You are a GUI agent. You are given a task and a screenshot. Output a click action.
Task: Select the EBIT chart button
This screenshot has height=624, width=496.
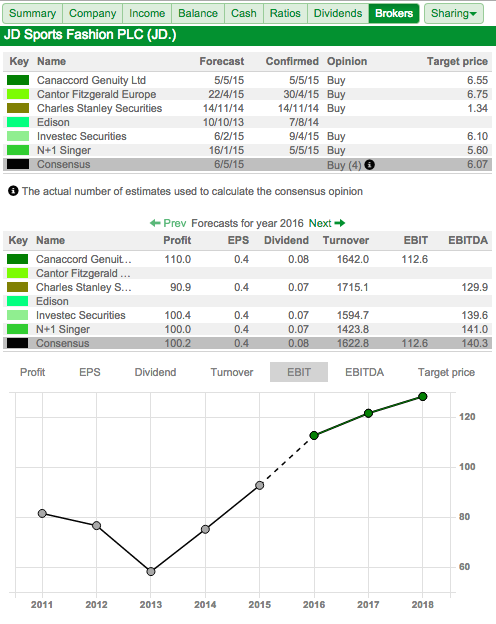(299, 372)
